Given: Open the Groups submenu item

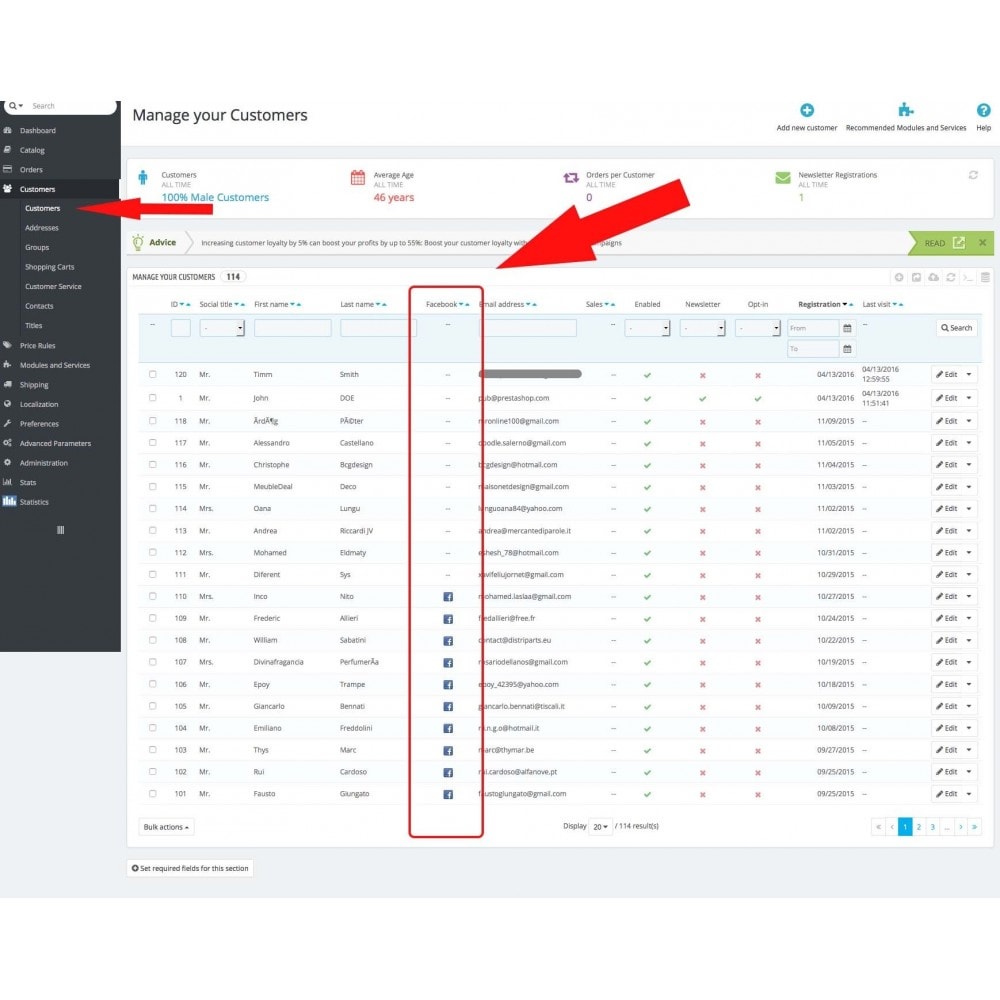Looking at the screenshot, I should [37, 247].
